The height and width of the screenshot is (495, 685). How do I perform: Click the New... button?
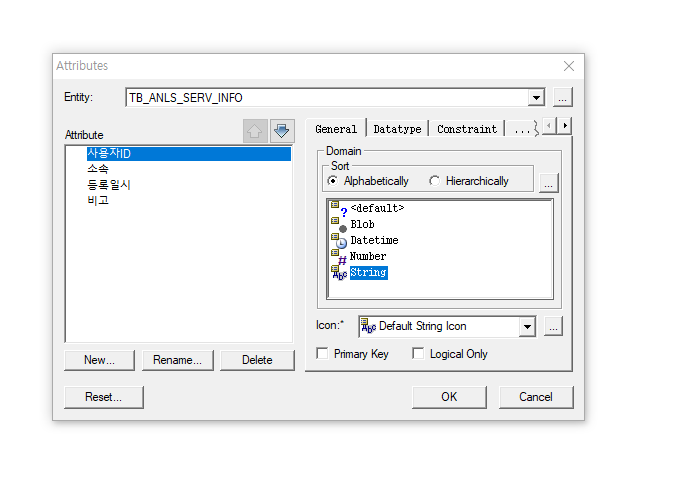(99, 360)
